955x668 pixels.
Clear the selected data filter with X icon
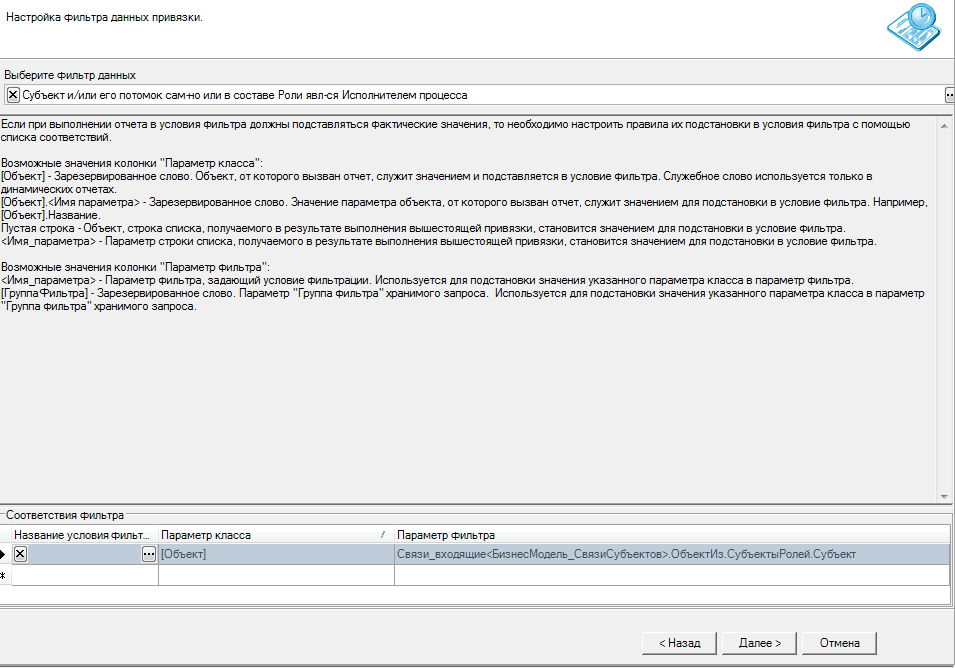(13, 95)
